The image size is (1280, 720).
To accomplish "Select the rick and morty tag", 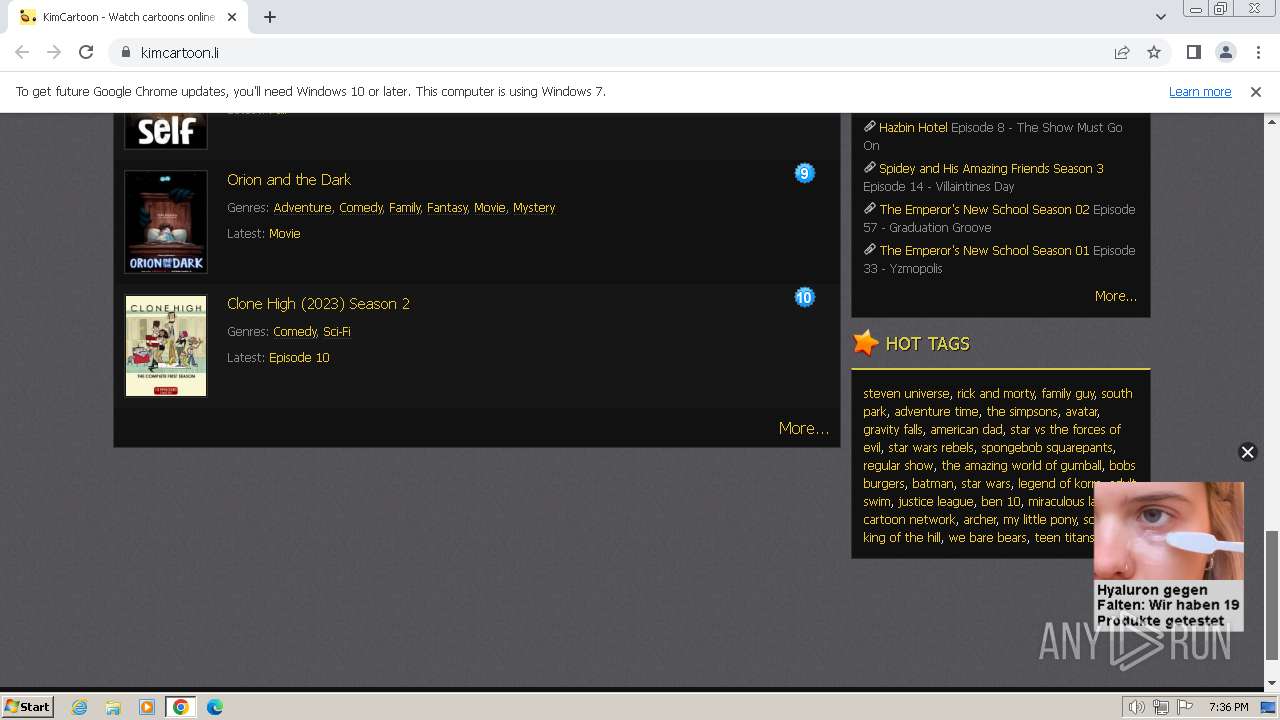I will (x=995, y=394).
